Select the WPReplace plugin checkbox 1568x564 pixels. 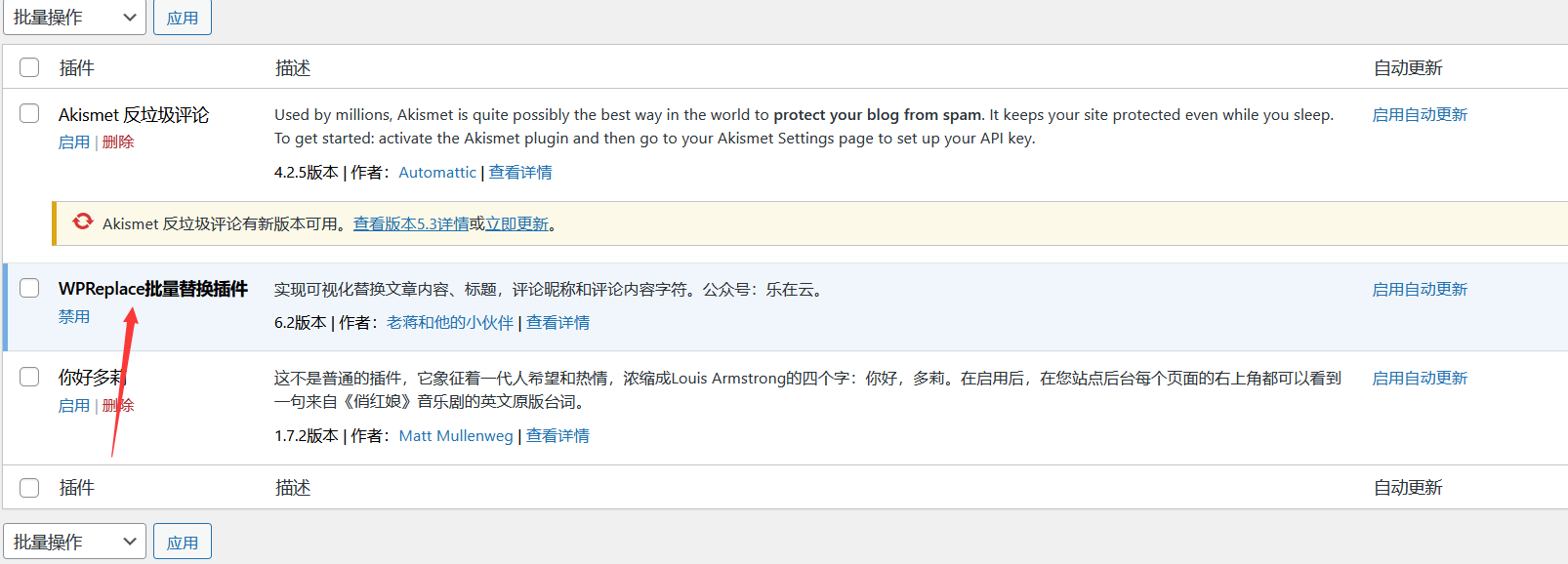[x=30, y=288]
